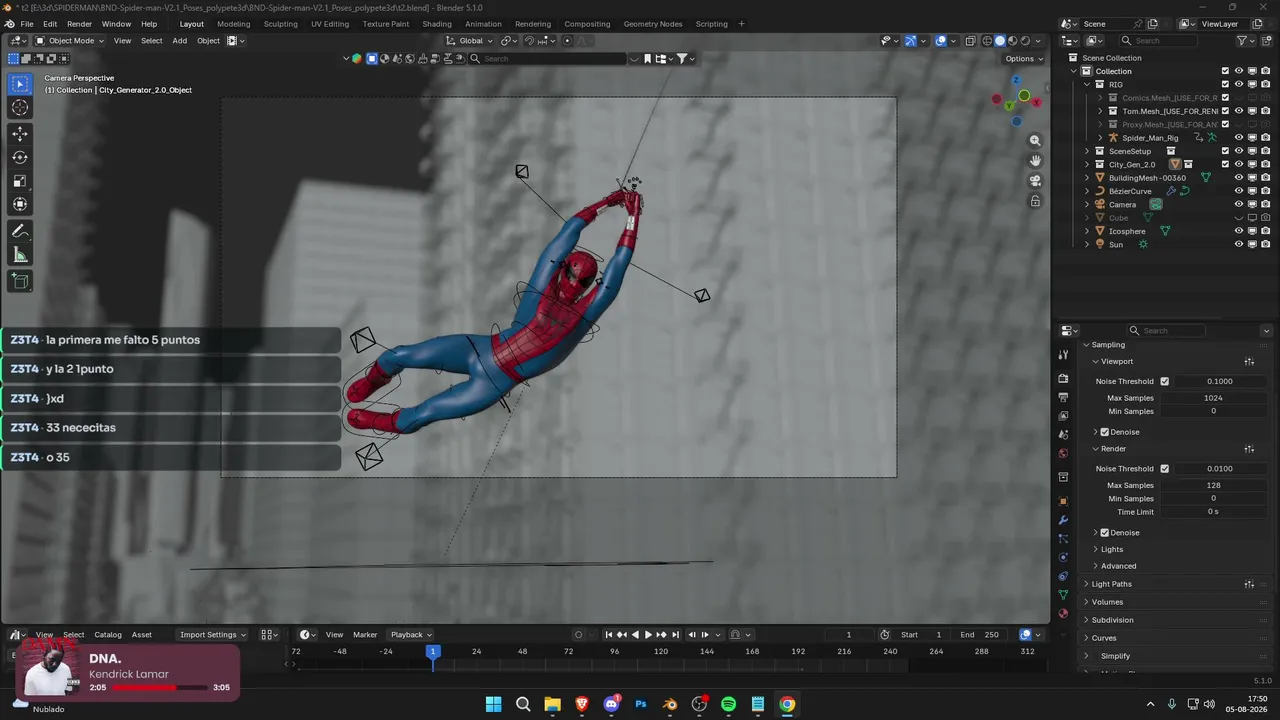Activate the Select Box tool
This screenshot has width=1280, height=720.
20,84
